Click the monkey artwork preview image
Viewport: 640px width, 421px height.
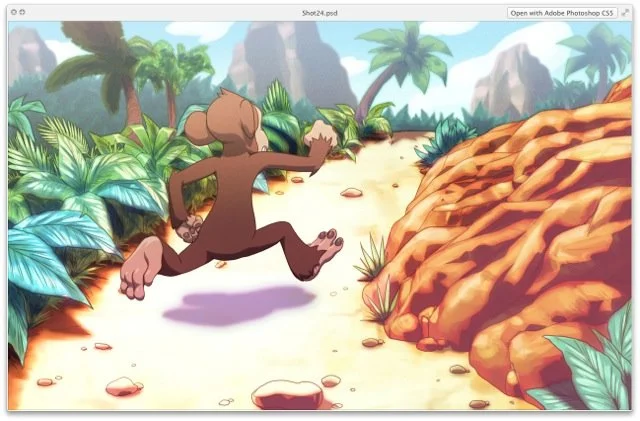320,216
